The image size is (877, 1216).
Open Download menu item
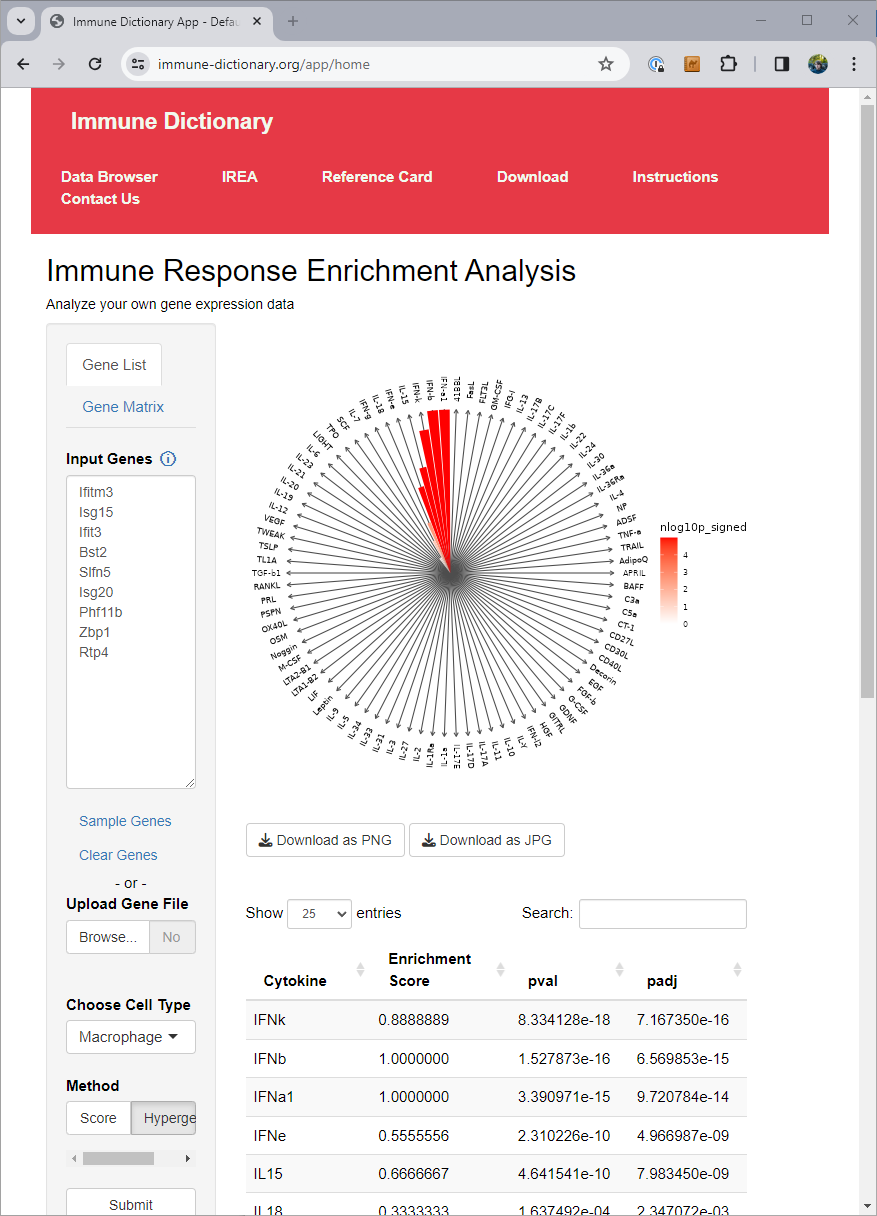coord(532,177)
